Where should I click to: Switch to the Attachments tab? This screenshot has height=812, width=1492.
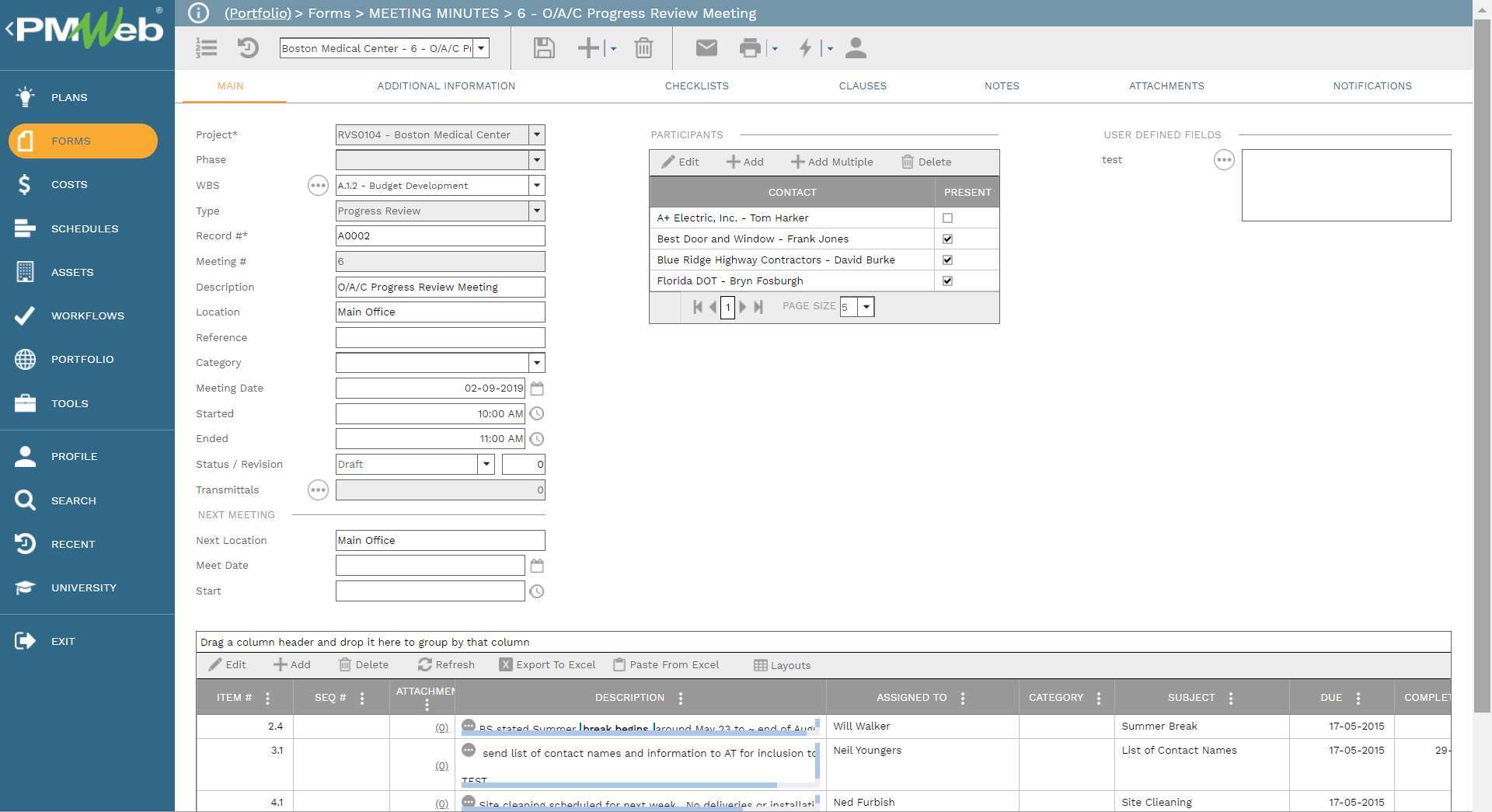[1166, 86]
